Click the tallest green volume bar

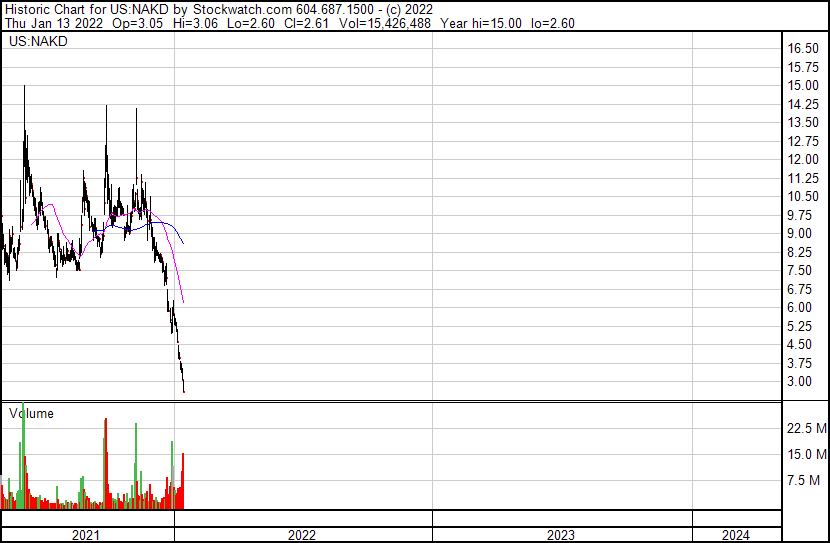click(24, 455)
